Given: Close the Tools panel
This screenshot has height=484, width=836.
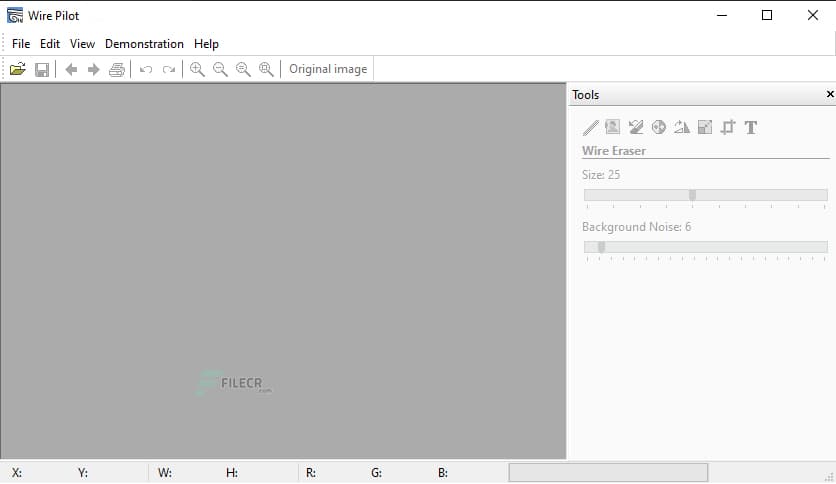Looking at the screenshot, I should coord(830,94).
